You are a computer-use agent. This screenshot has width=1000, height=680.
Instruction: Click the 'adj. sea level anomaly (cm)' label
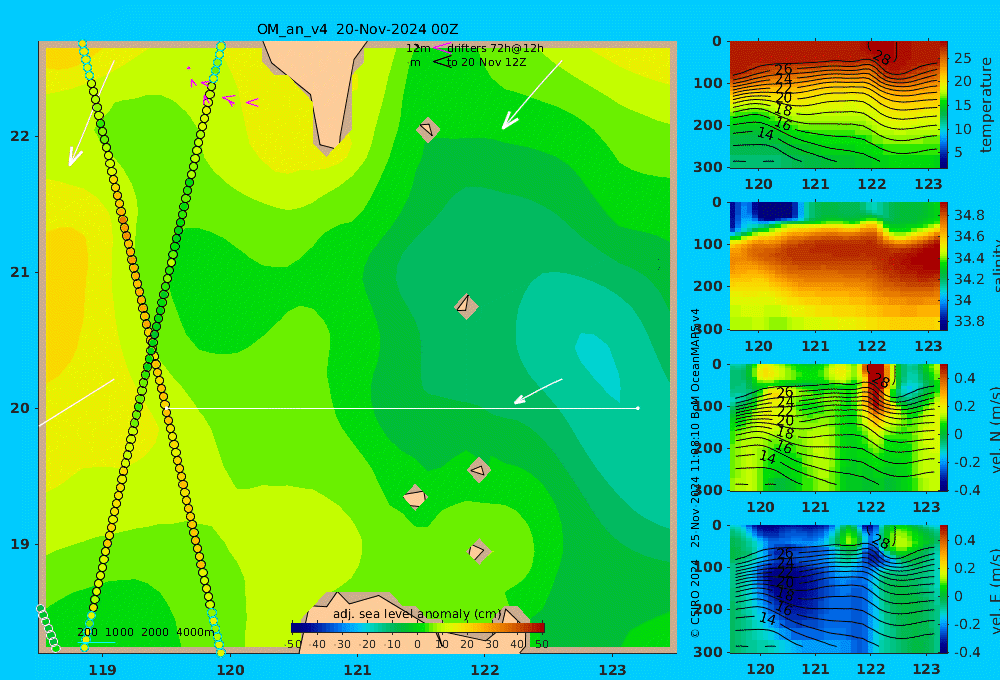tap(417, 614)
